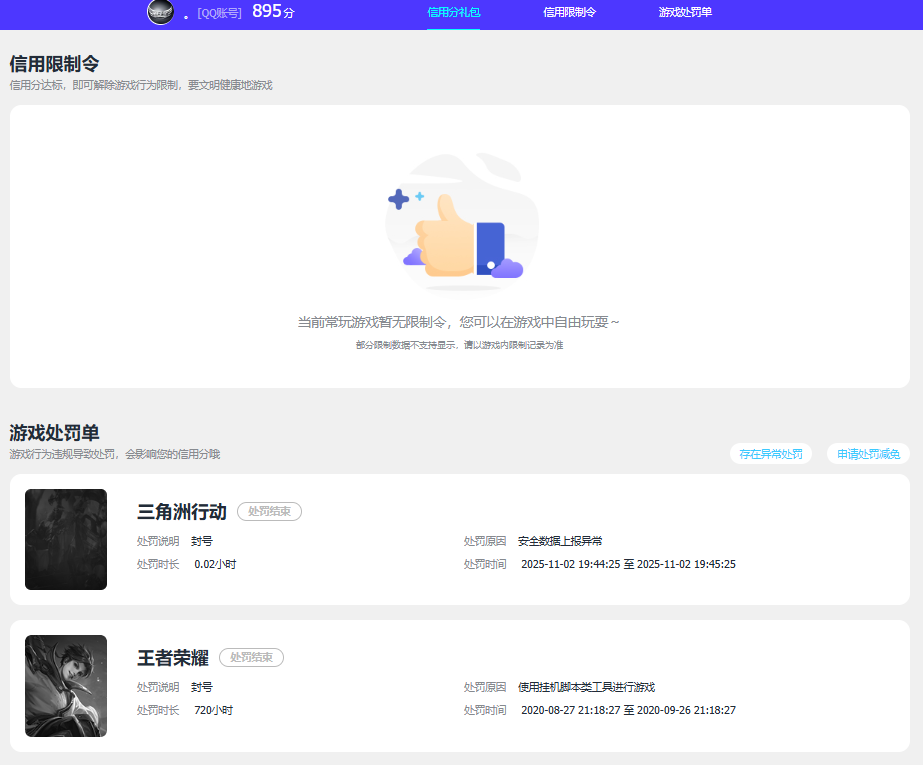Click the [QQ账号] label
Screen dimensions: 923x765
pos(219,13)
